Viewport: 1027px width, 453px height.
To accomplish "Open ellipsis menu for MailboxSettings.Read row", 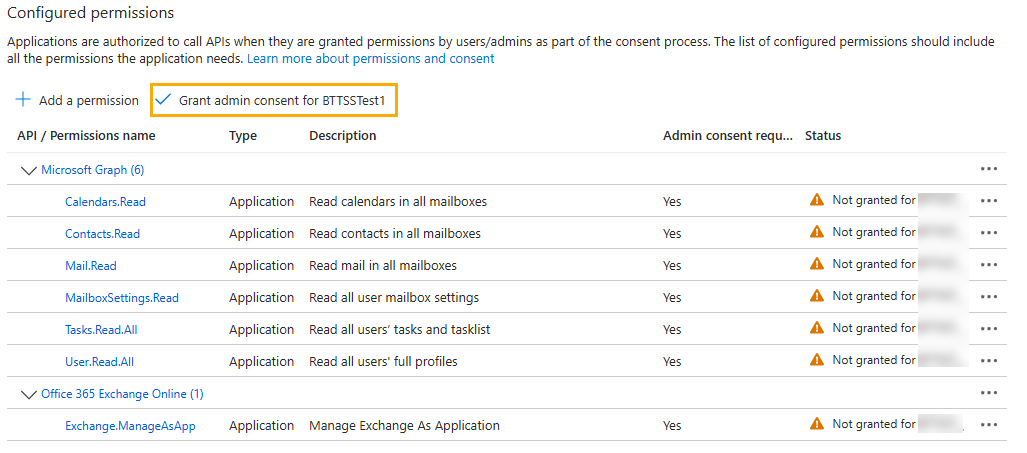I will [988, 297].
